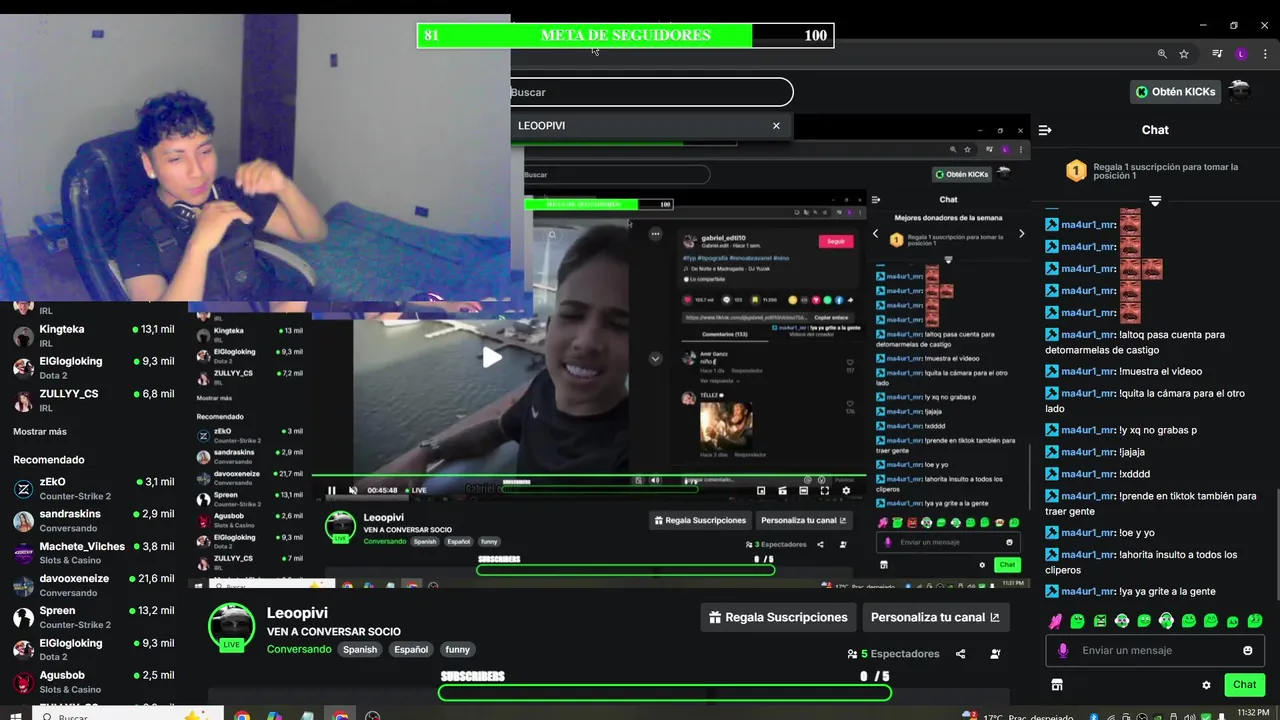
Task: Open ElGlogloking Dota 2 channel under Kingteka
Action: pyautogui.click(x=93, y=368)
